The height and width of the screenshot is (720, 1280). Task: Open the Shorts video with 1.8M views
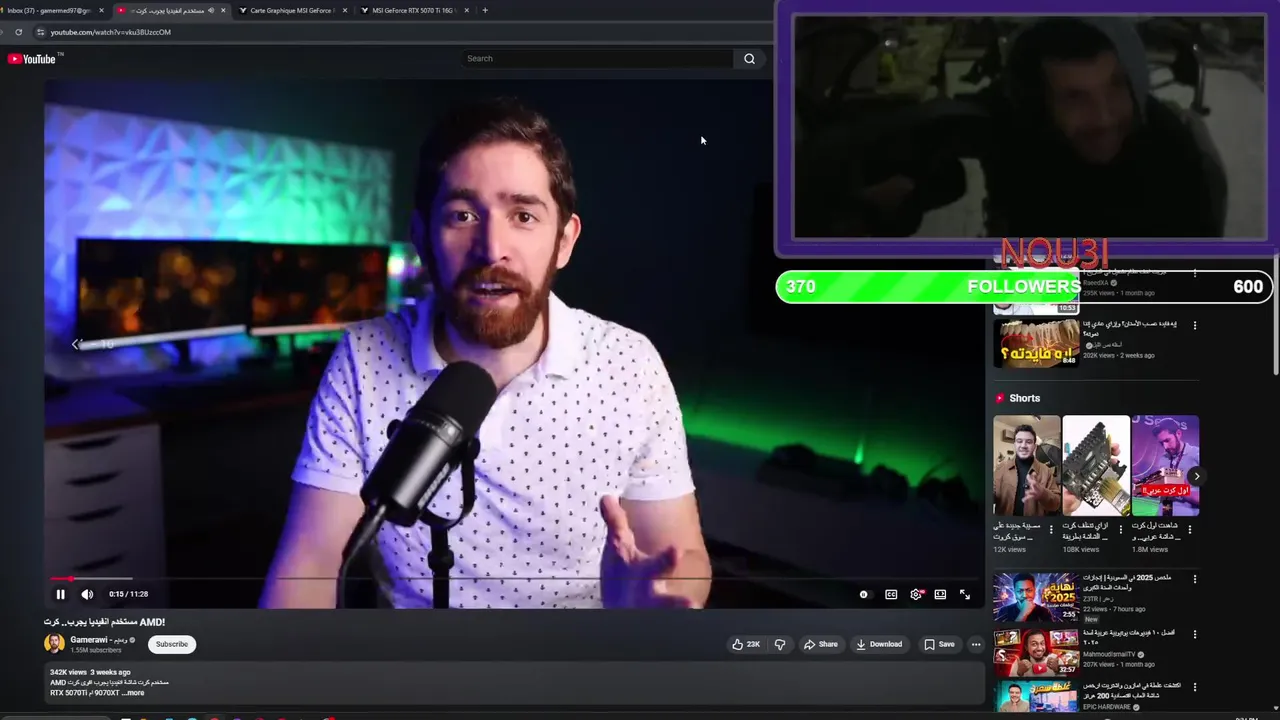(x=1165, y=465)
